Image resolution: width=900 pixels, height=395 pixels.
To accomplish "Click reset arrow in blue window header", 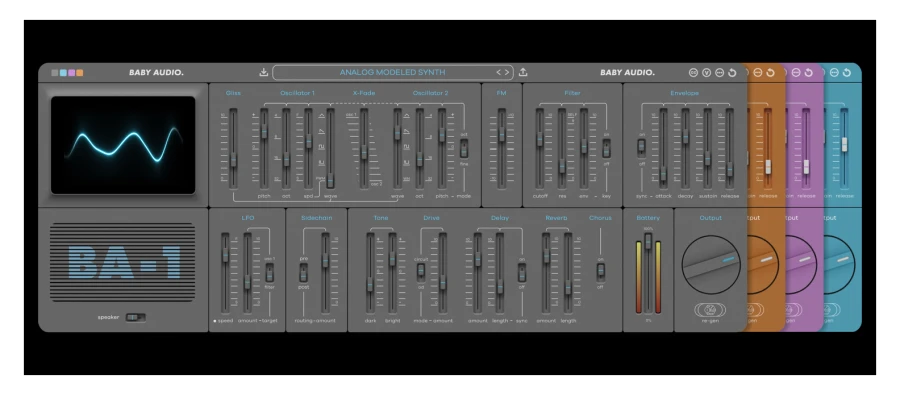I will [847, 73].
